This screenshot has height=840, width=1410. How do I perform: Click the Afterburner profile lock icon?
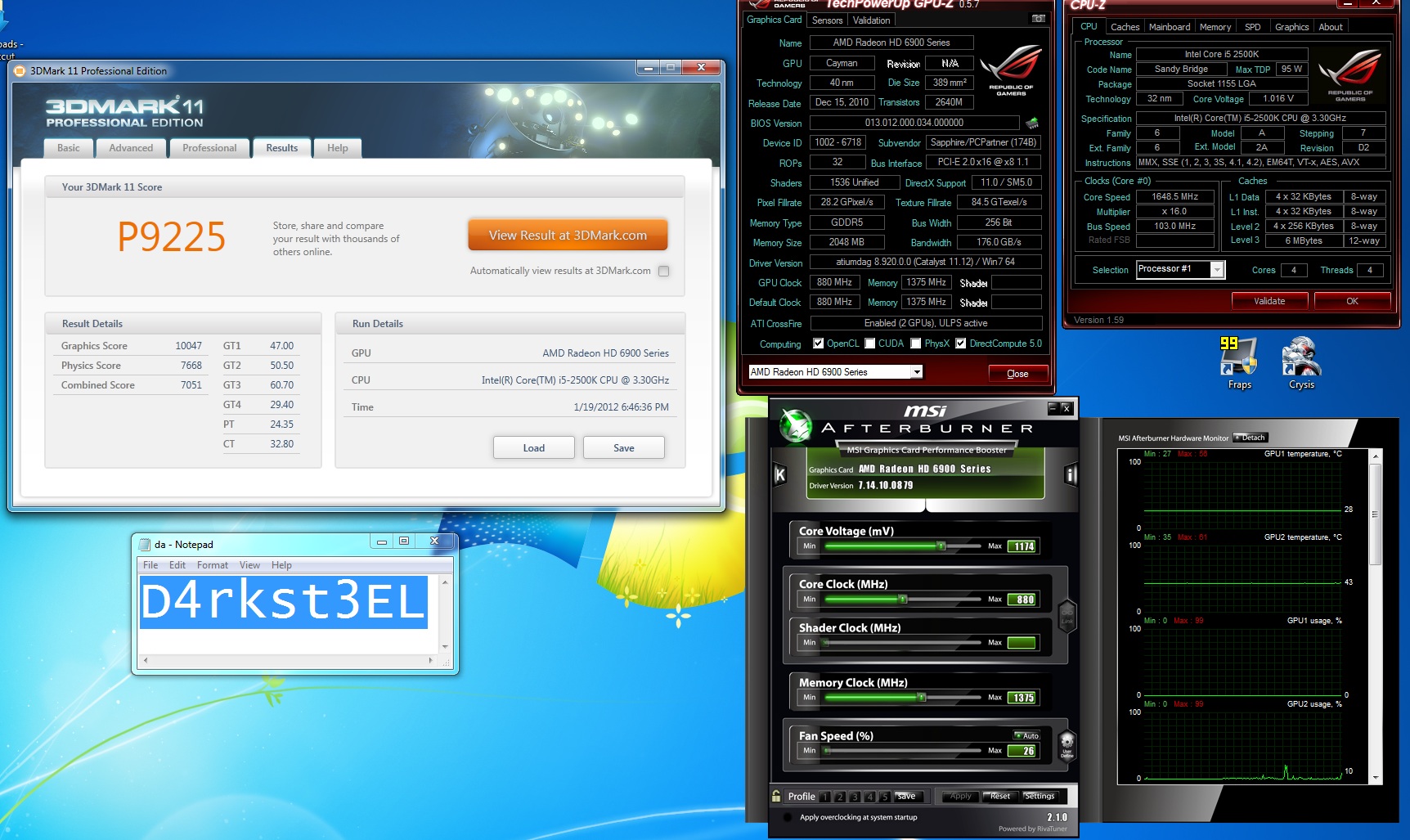pos(776,796)
